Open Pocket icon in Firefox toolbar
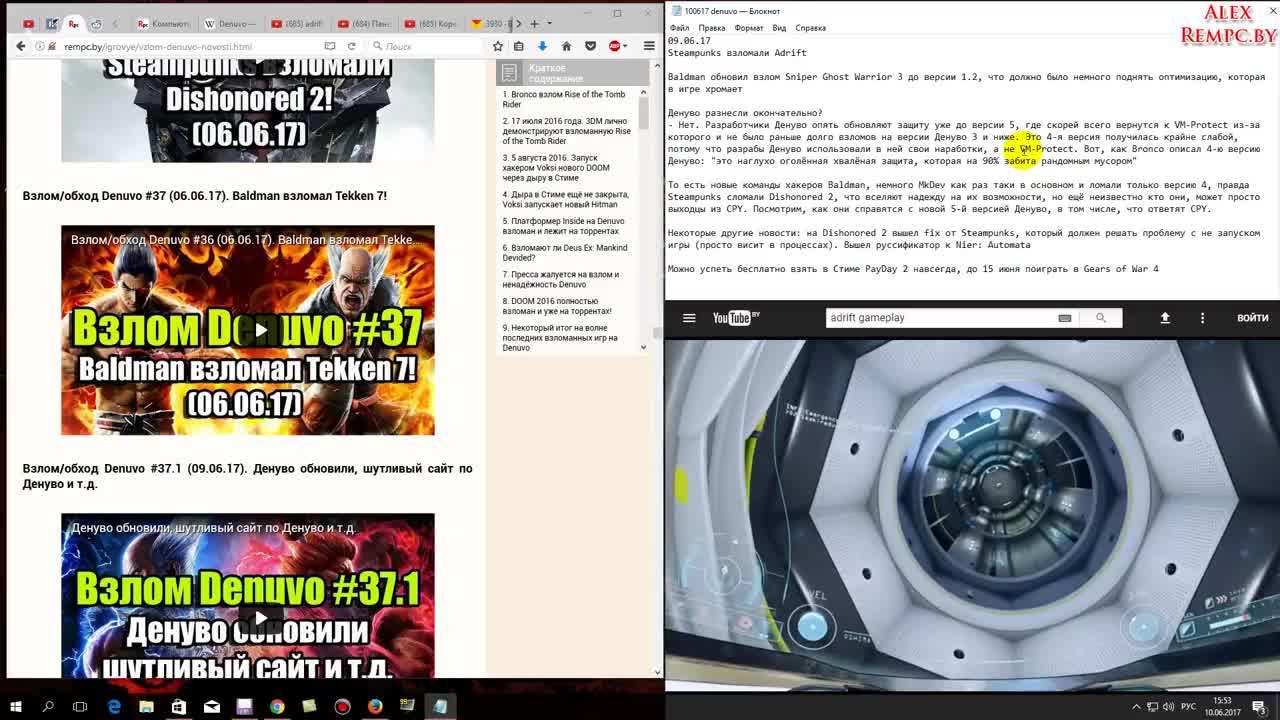The image size is (1280, 720). click(590, 46)
